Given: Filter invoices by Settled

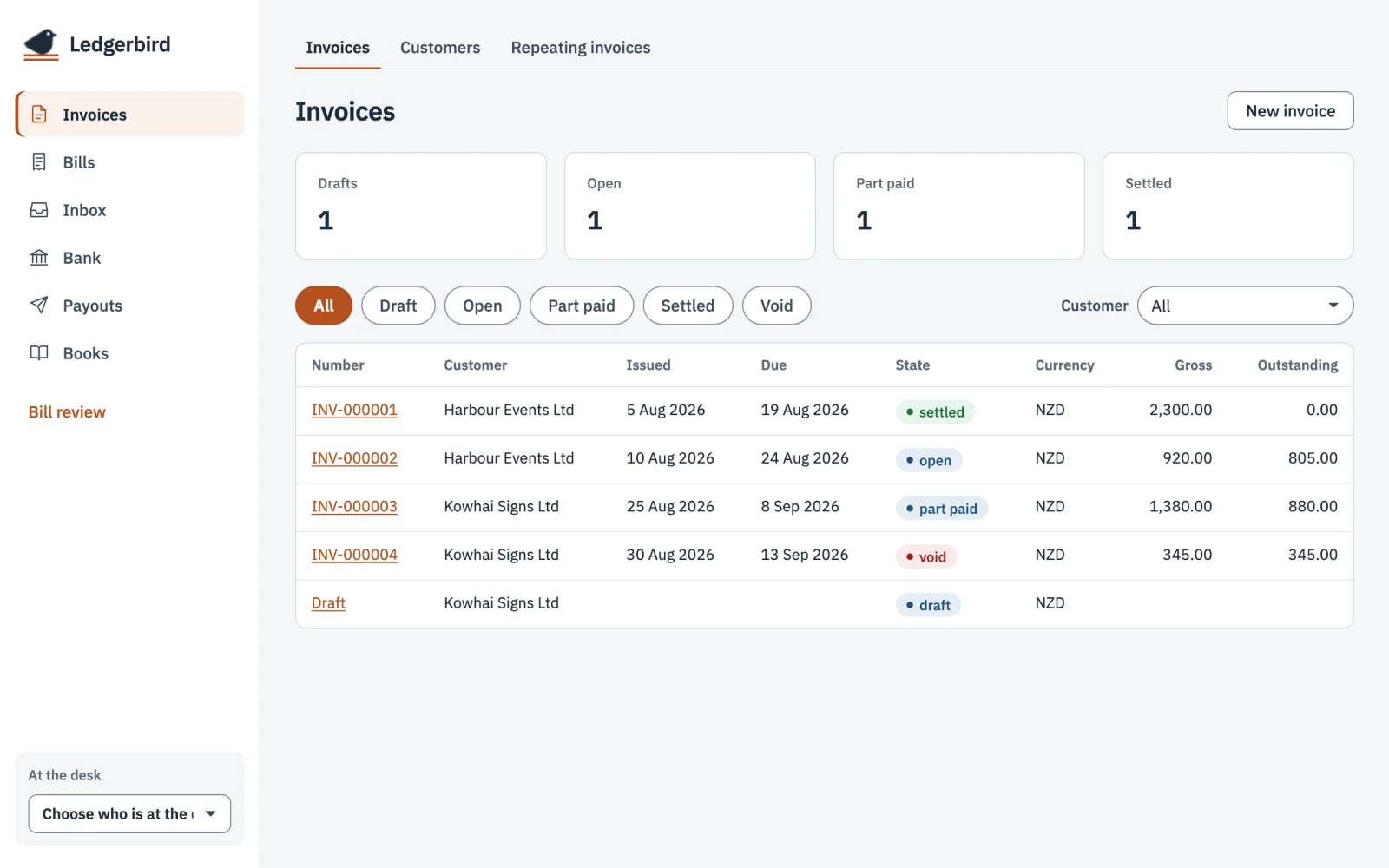Looking at the screenshot, I should [x=688, y=306].
